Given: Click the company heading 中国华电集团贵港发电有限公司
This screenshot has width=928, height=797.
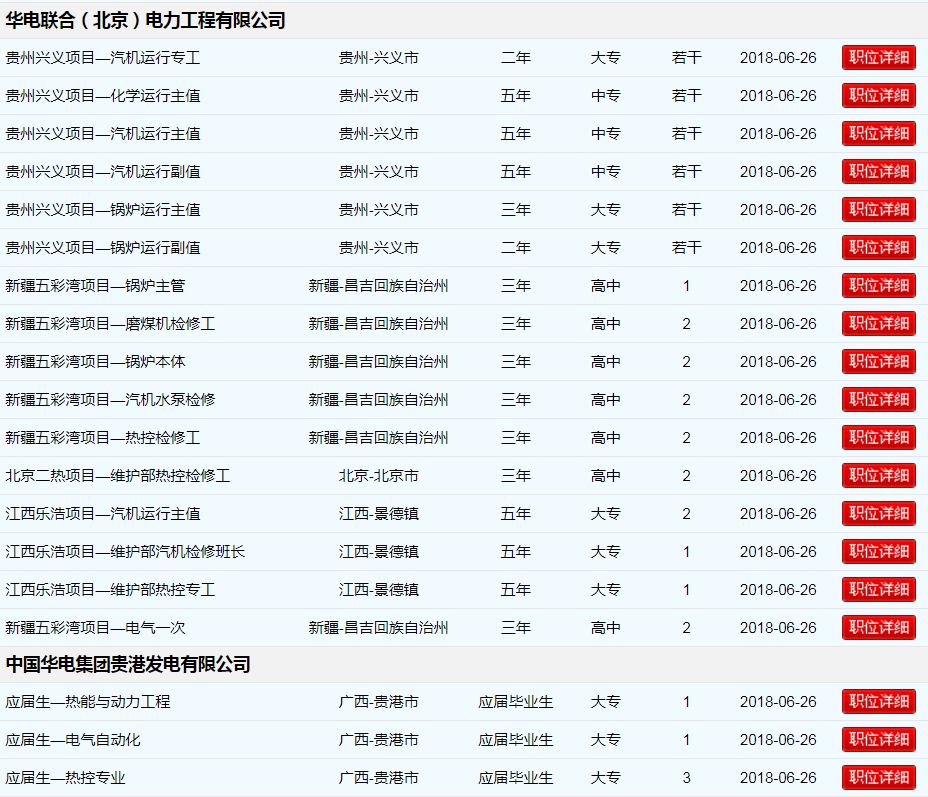Looking at the screenshot, I should pos(128,664).
